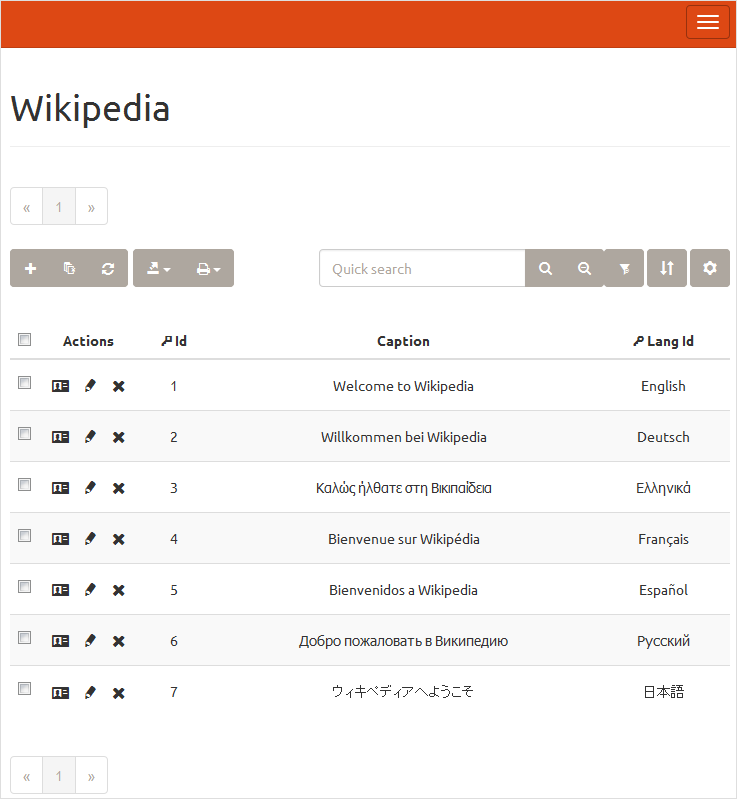Sort by the Id column header
Image resolution: width=737 pixels, height=799 pixels.
pos(174,341)
